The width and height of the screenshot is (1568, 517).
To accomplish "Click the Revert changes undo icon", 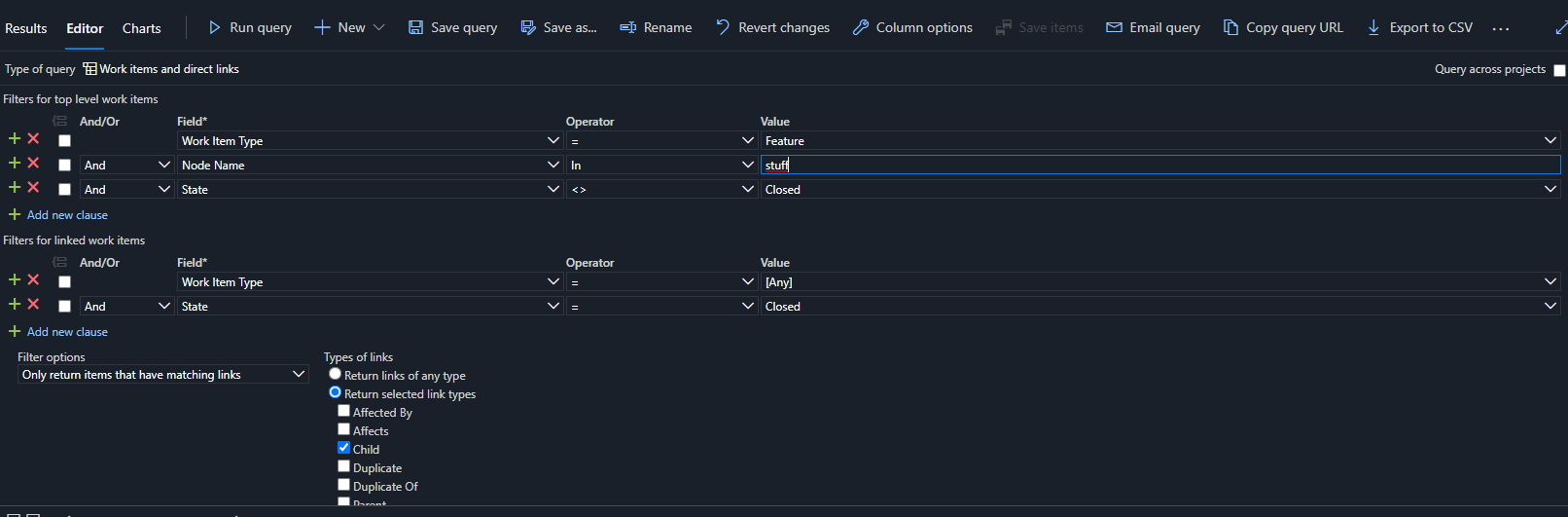I will [723, 27].
